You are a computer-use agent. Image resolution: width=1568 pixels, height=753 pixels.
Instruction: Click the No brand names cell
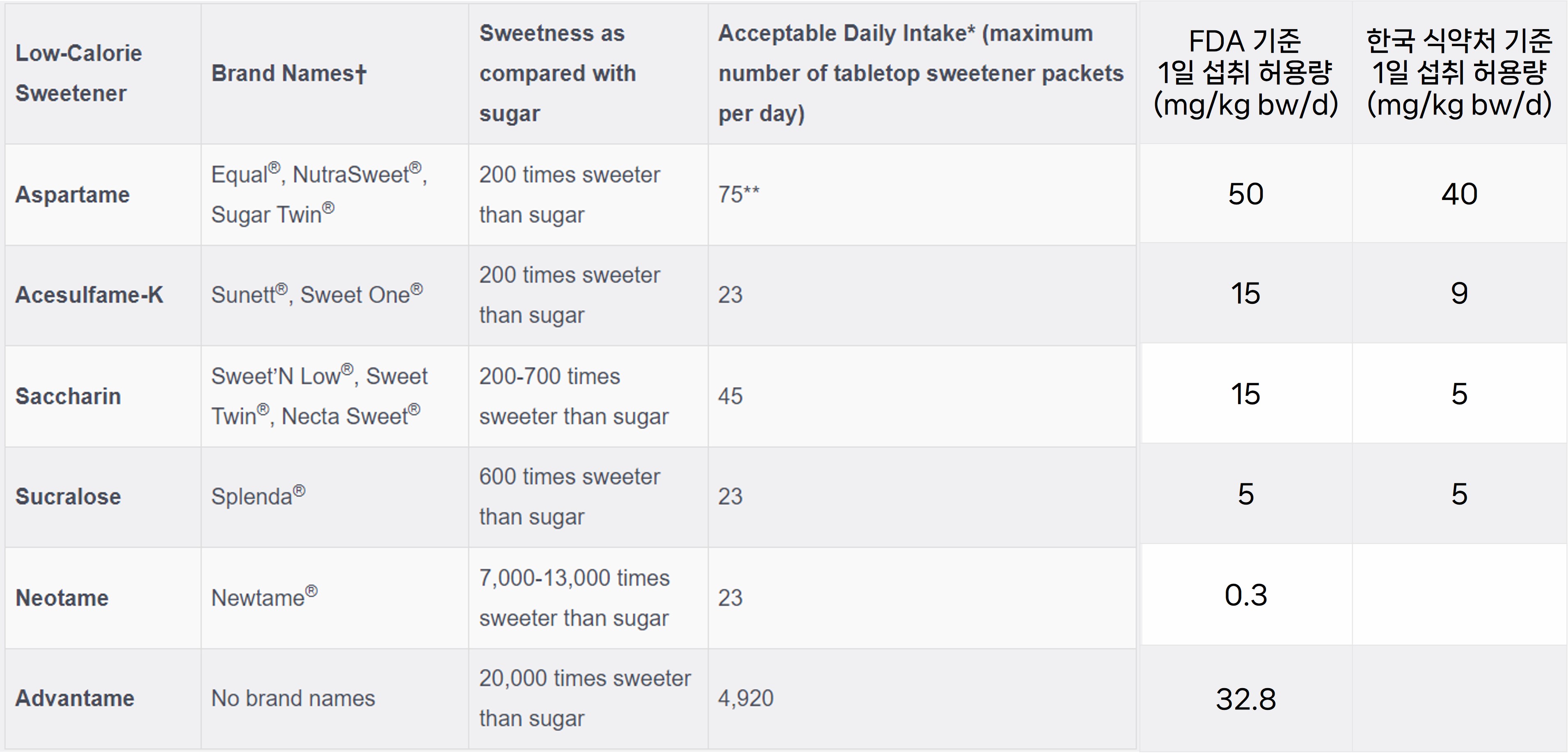point(293,698)
